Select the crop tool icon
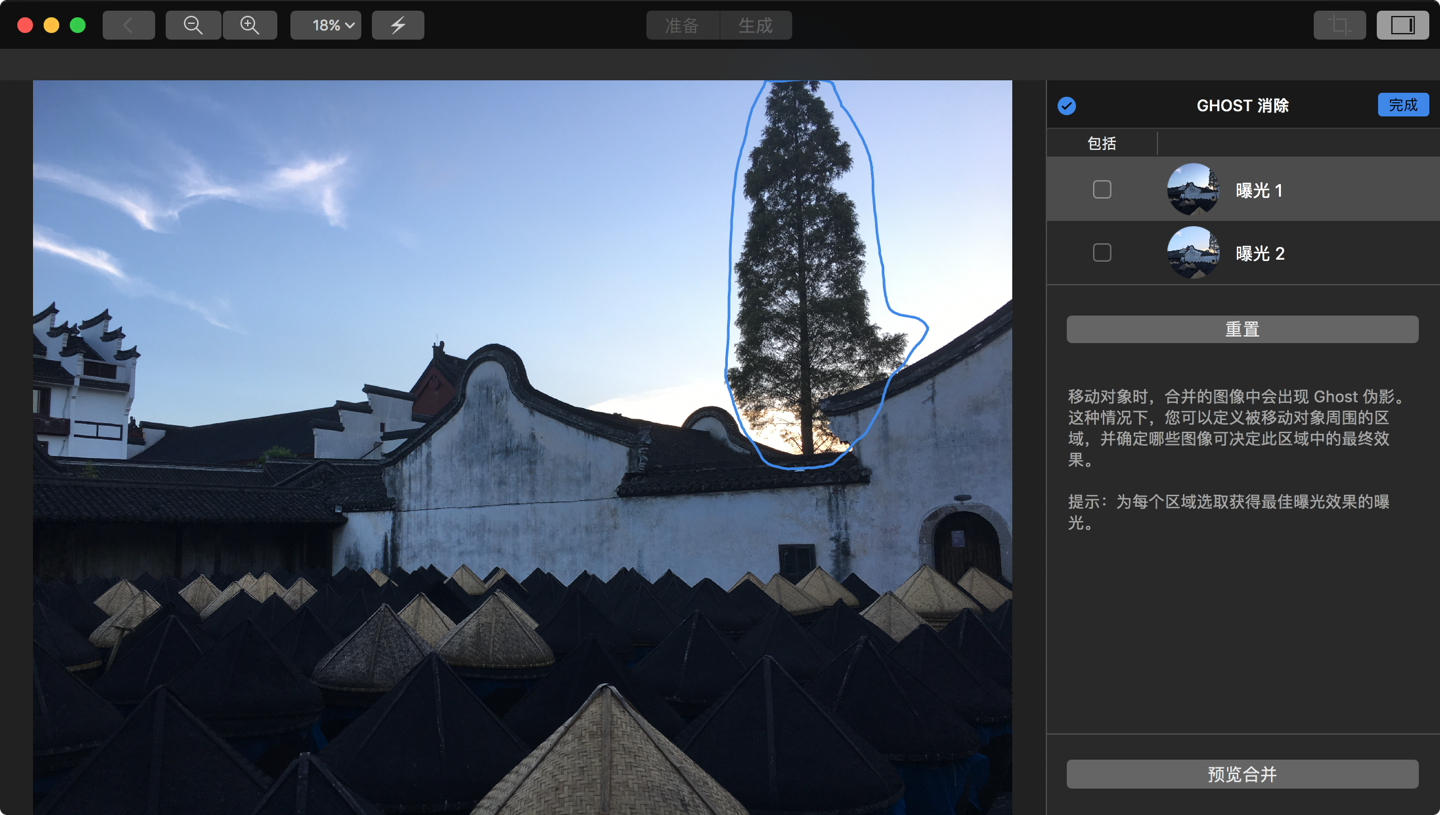This screenshot has height=815, width=1440. click(x=1340, y=25)
